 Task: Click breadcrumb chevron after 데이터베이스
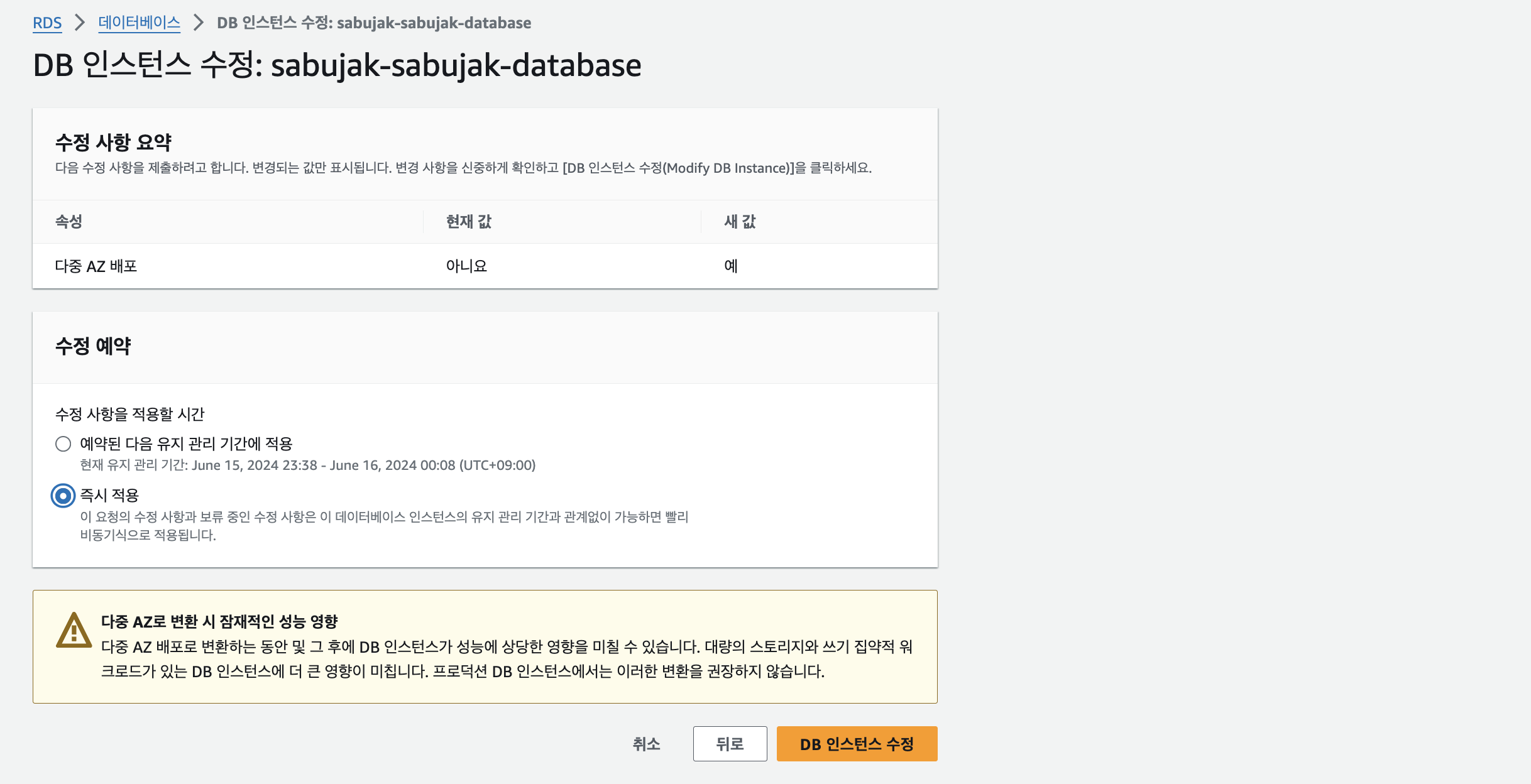pos(199,23)
